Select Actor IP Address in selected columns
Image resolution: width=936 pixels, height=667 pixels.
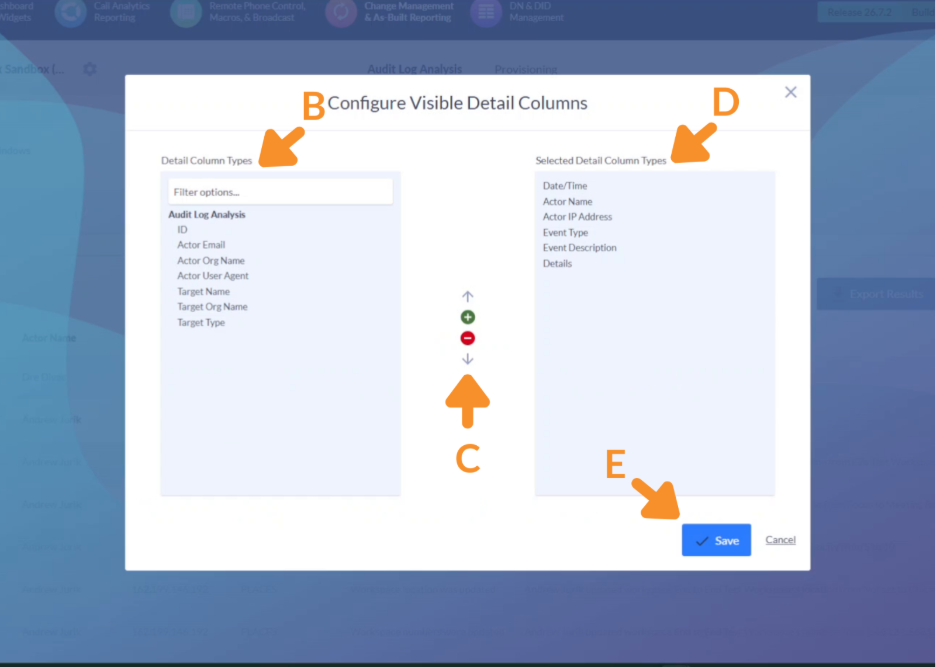pyautogui.click(x=577, y=217)
